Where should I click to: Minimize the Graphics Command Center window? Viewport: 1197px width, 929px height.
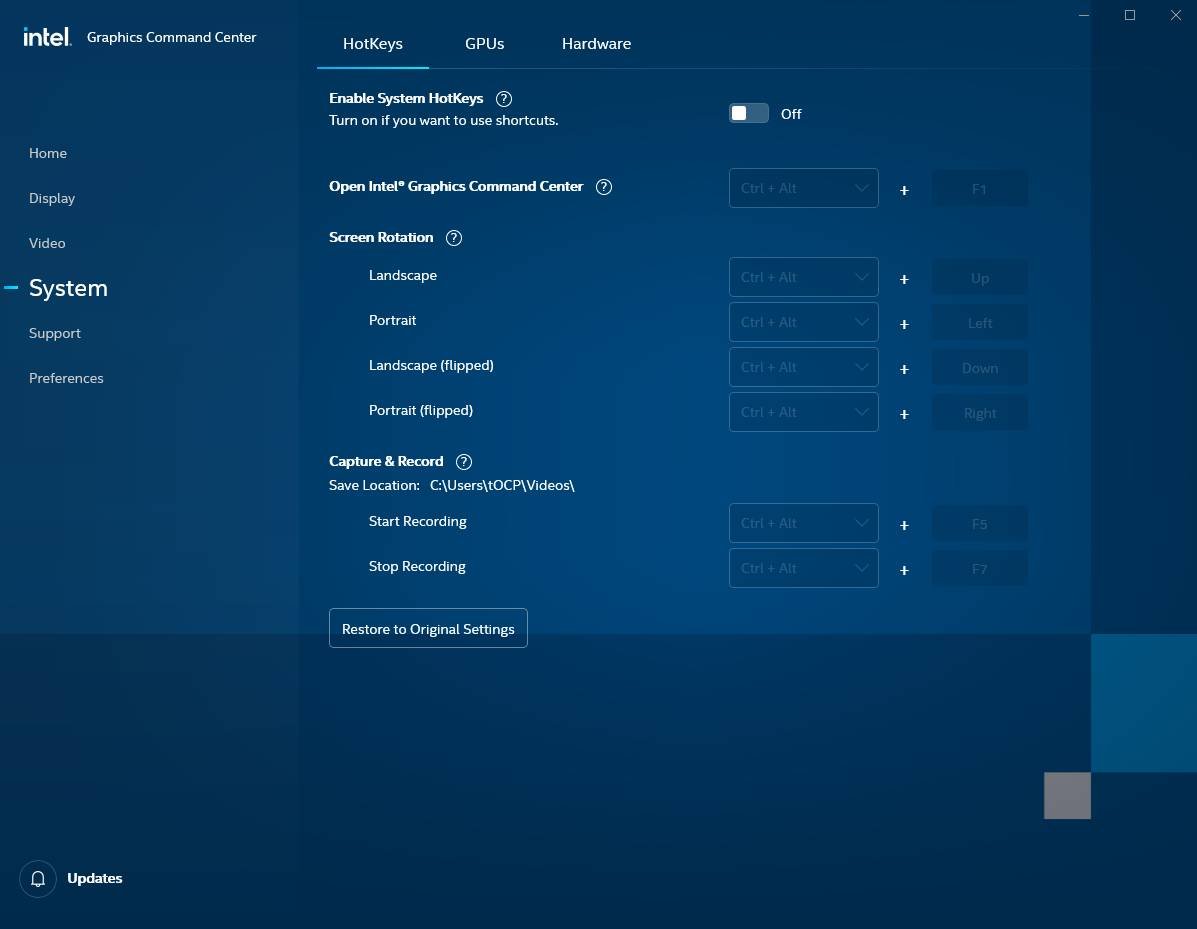[x=1084, y=15]
